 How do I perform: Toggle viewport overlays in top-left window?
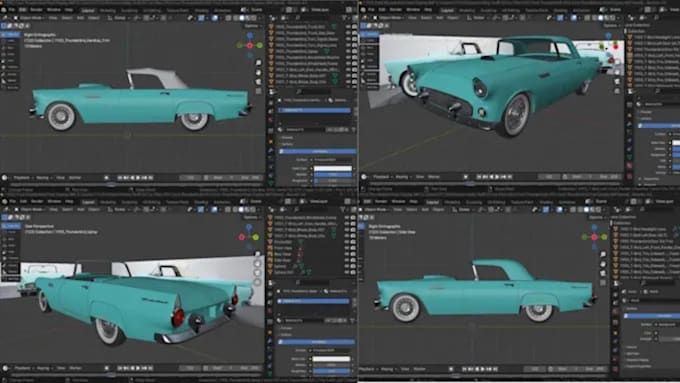click(215, 18)
